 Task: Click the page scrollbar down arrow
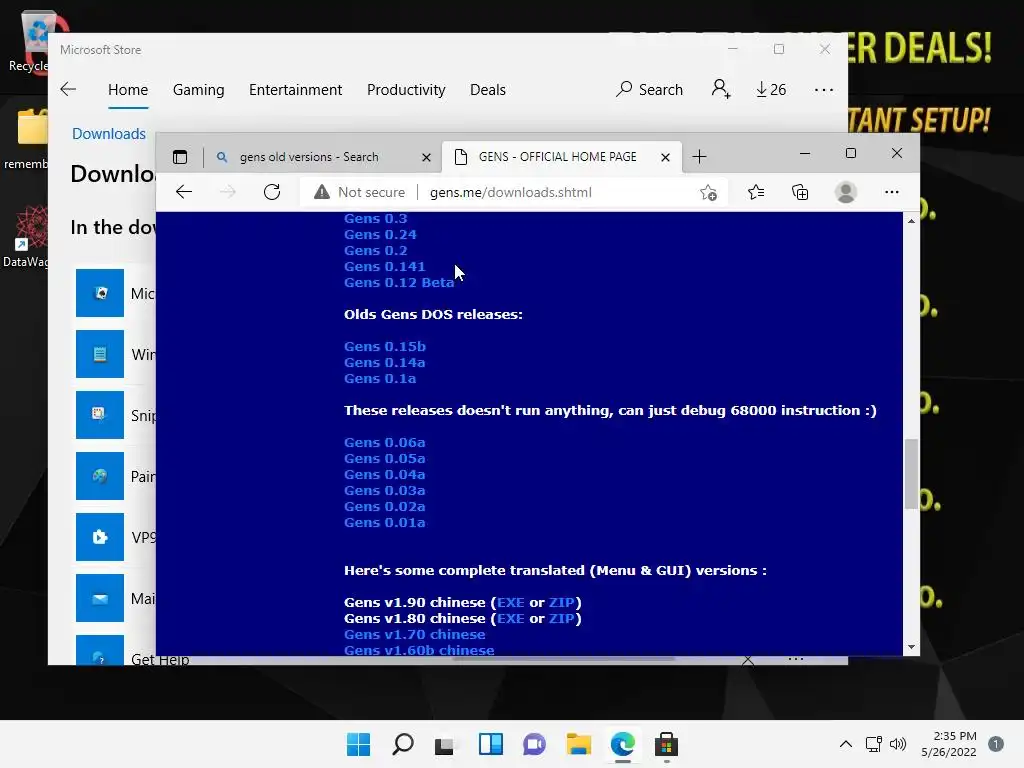(x=911, y=647)
